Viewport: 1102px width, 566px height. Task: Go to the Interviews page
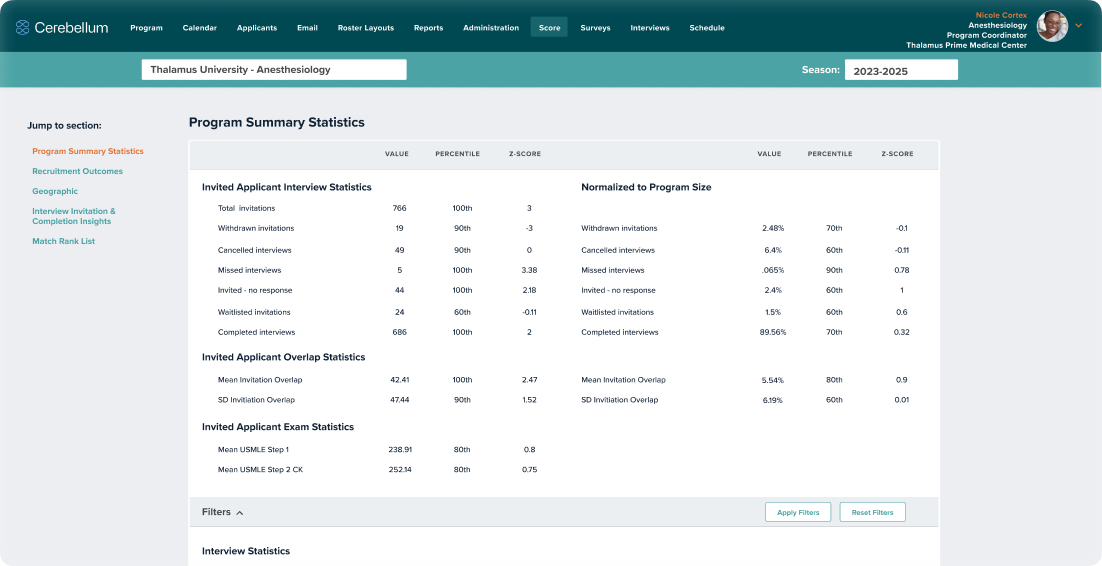tap(650, 28)
